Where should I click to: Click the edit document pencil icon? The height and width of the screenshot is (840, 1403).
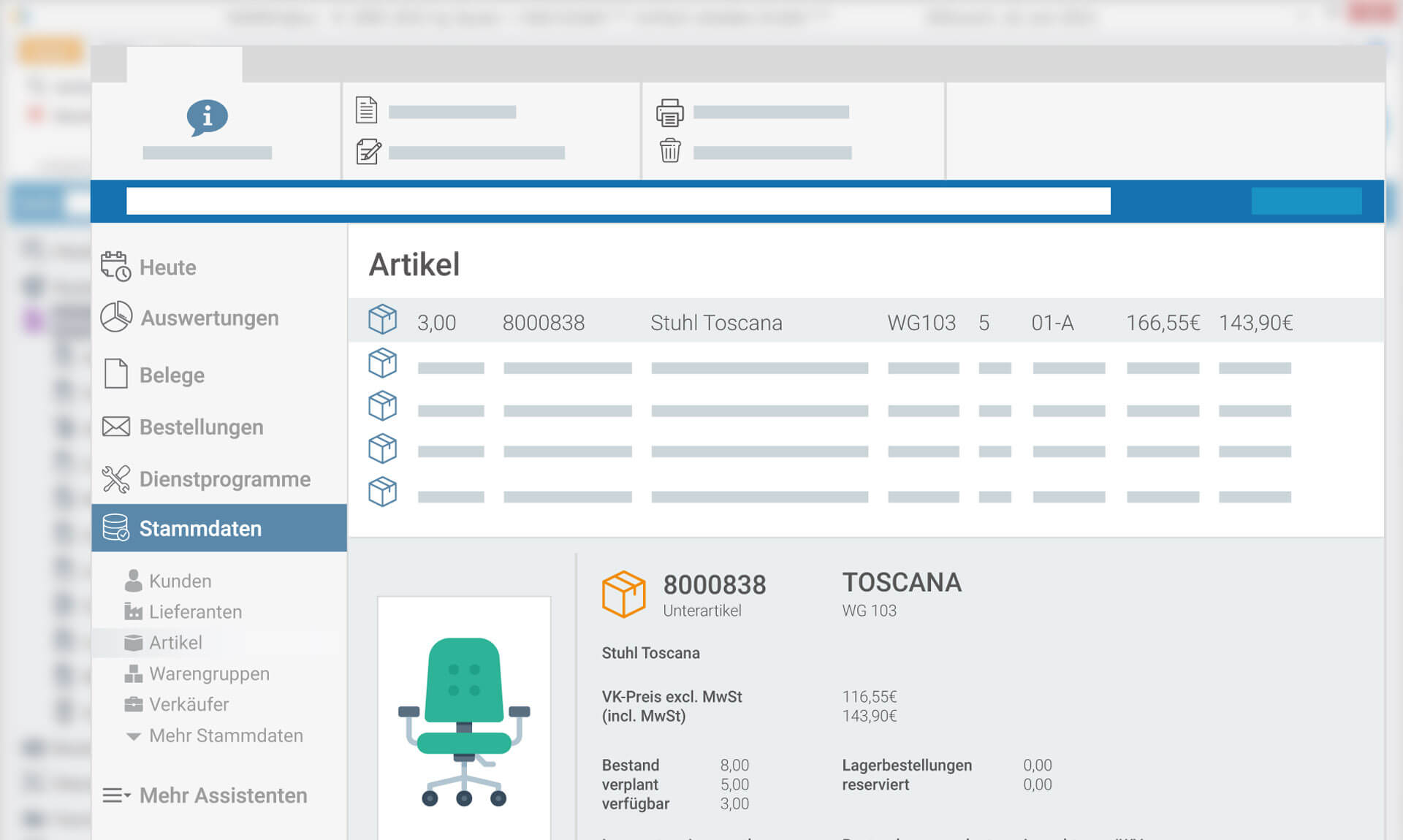coord(368,151)
